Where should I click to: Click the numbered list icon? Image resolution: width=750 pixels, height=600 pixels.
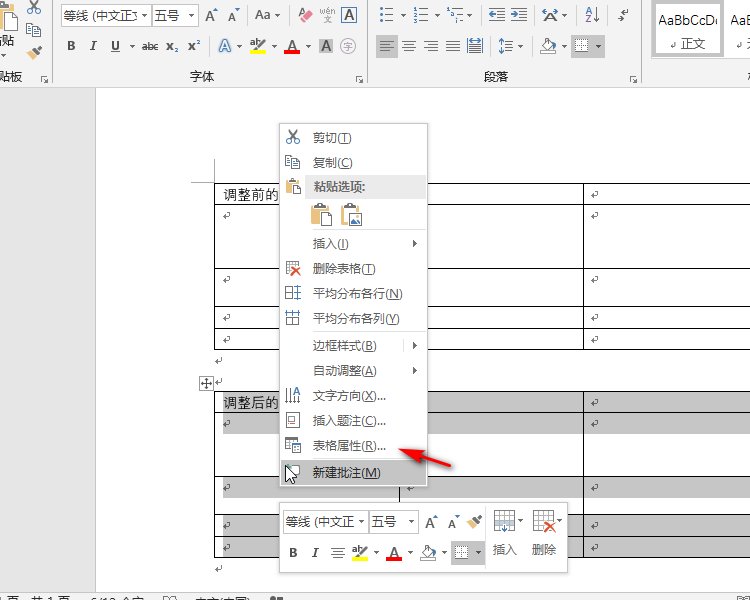(421, 15)
